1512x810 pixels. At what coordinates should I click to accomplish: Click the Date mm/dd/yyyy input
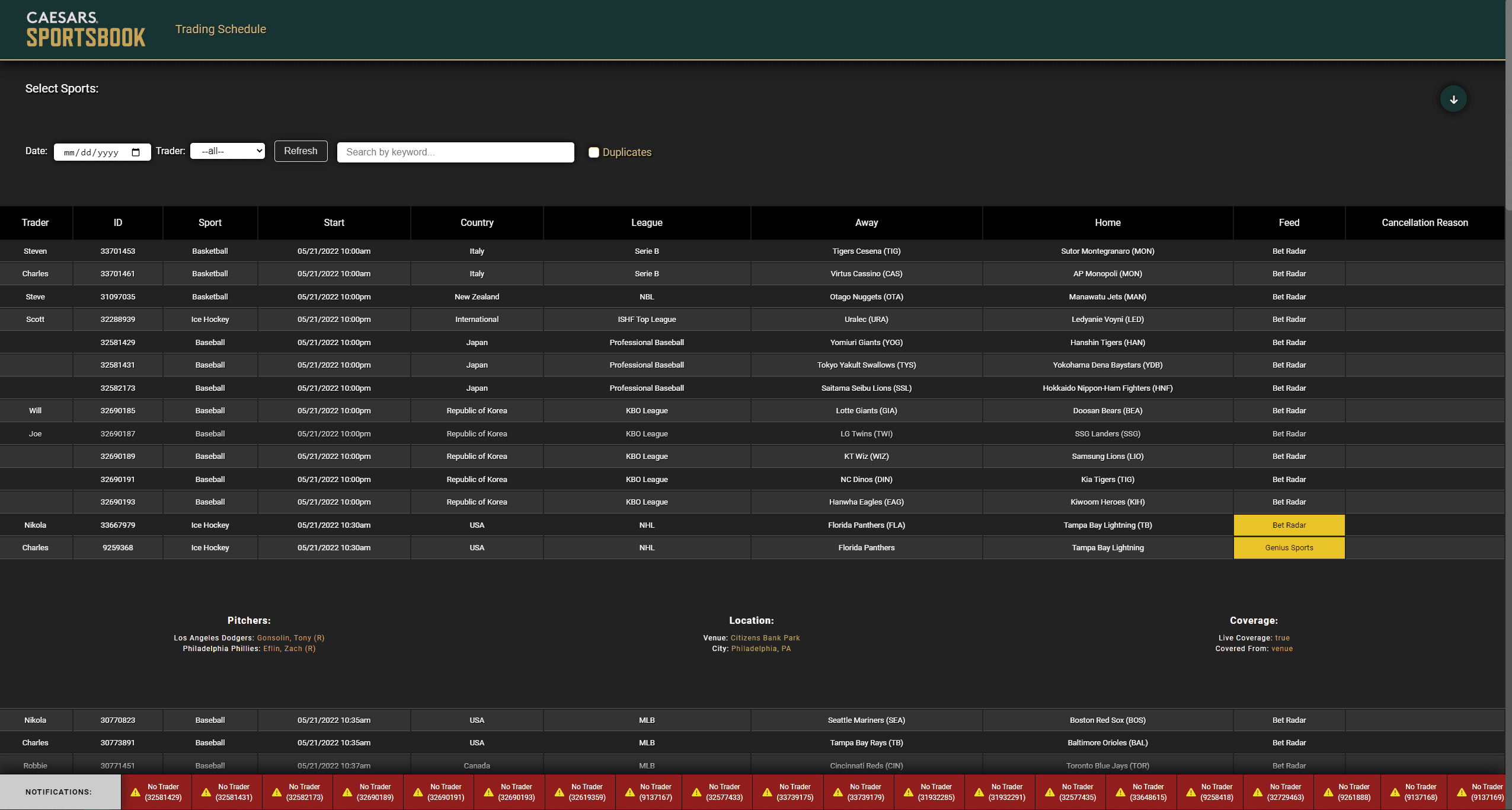click(x=102, y=152)
